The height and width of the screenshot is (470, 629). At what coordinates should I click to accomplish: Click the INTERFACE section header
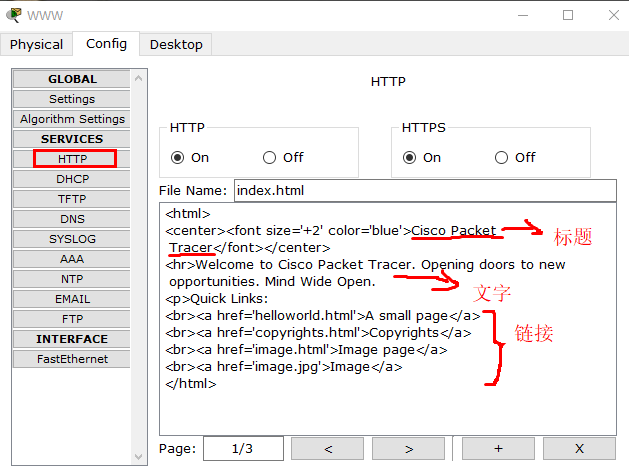click(x=72, y=339)
